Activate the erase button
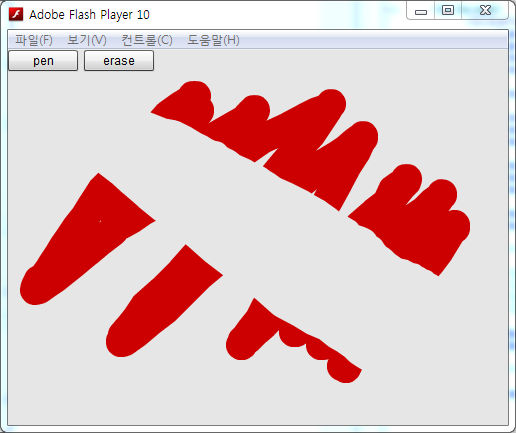 (x=119, y=61)
